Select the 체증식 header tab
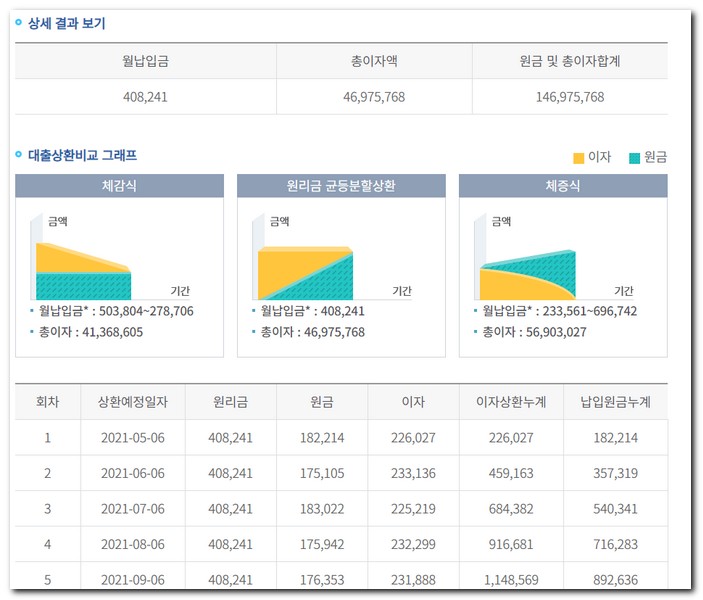Screen dimensions: 703x600 [x=563, y=186]
